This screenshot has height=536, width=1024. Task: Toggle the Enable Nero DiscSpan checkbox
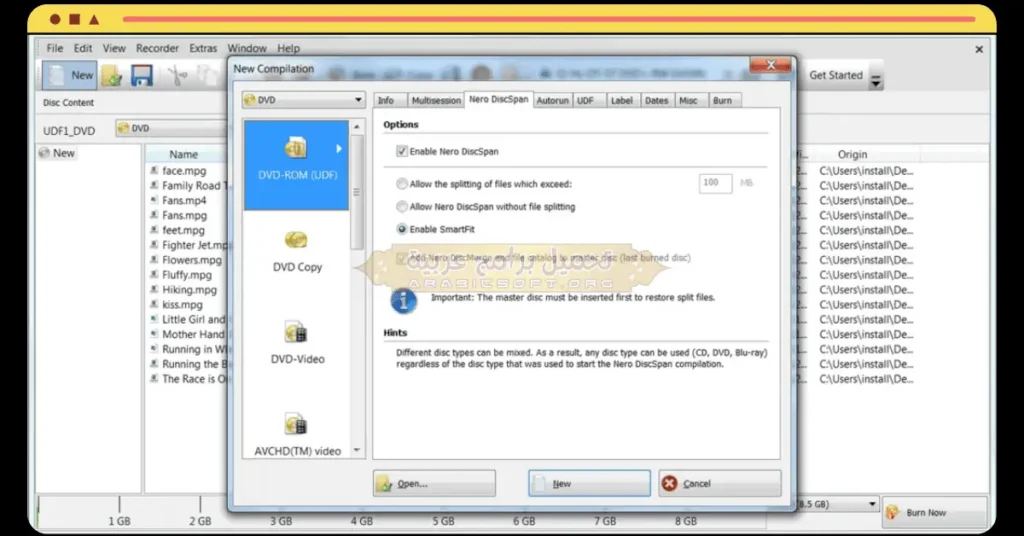coord(402,151)
